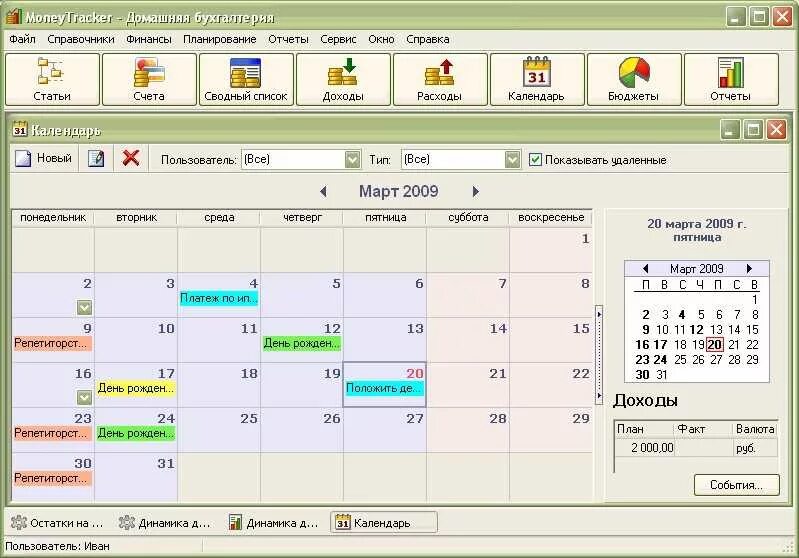
Task: Select the 2 000,00 plan value cell
Action: tap(644, 448)
